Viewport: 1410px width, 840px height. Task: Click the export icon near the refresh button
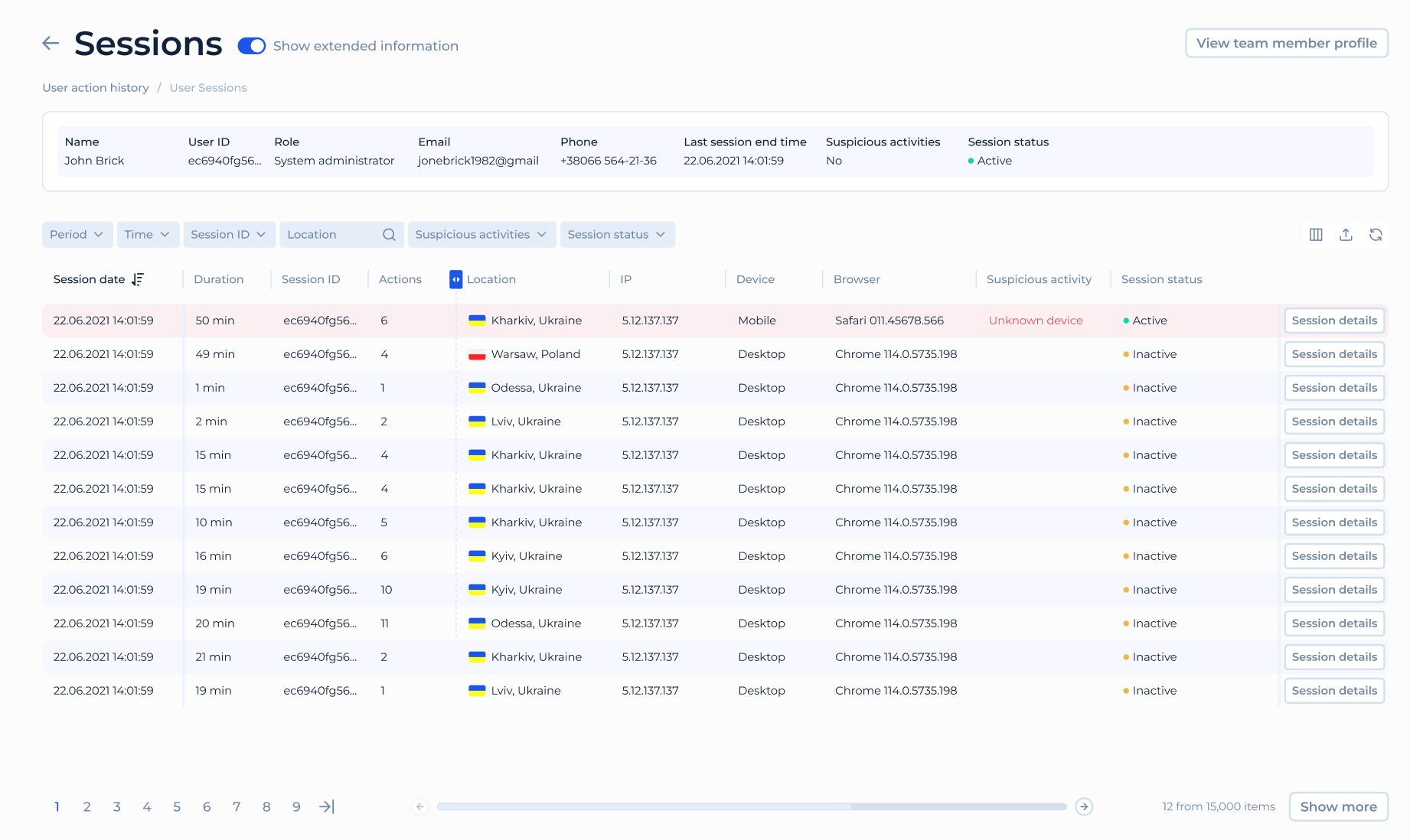[1346, 235]
